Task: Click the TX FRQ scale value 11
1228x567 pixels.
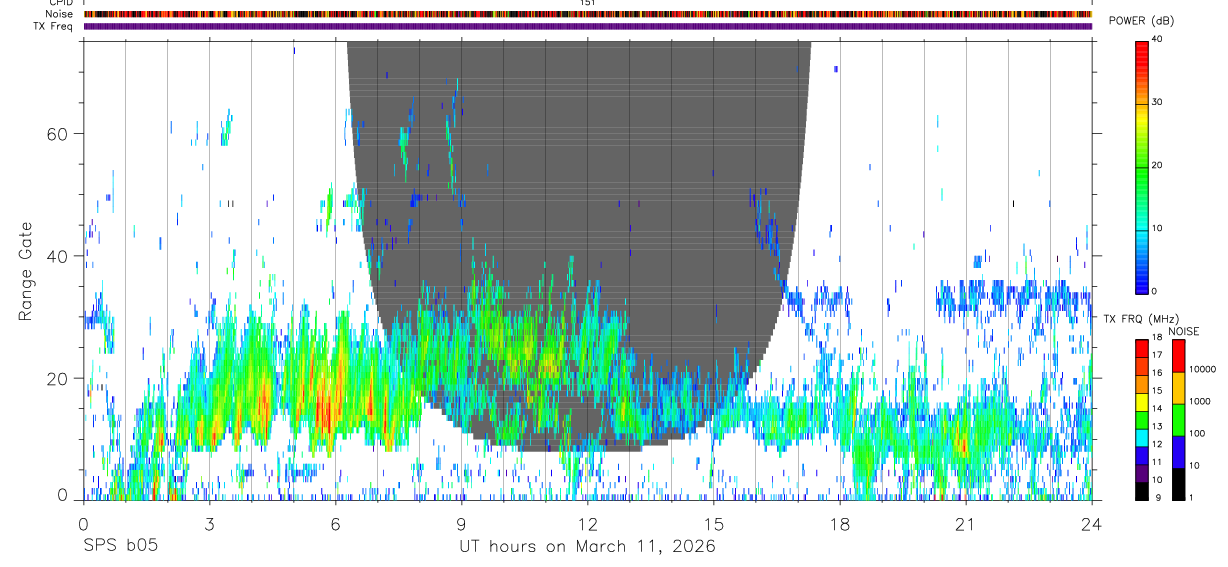Action: (x=1158, y=462)
